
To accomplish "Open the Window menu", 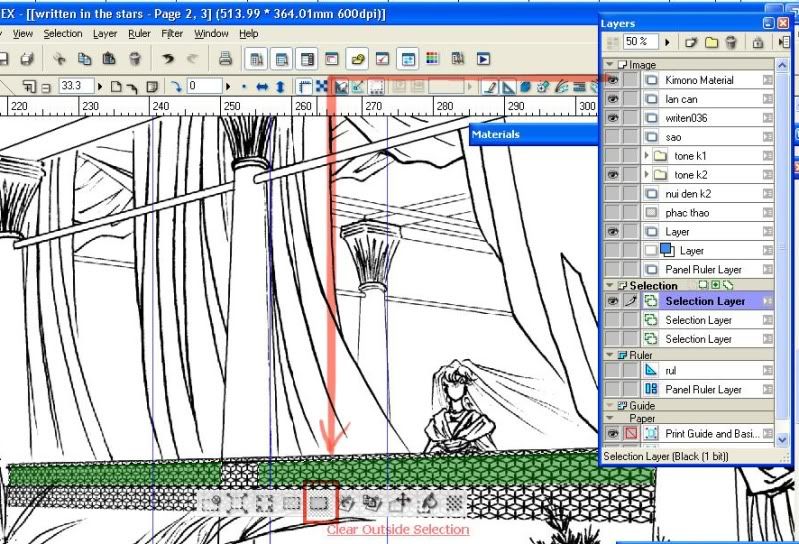I will 211,34.
